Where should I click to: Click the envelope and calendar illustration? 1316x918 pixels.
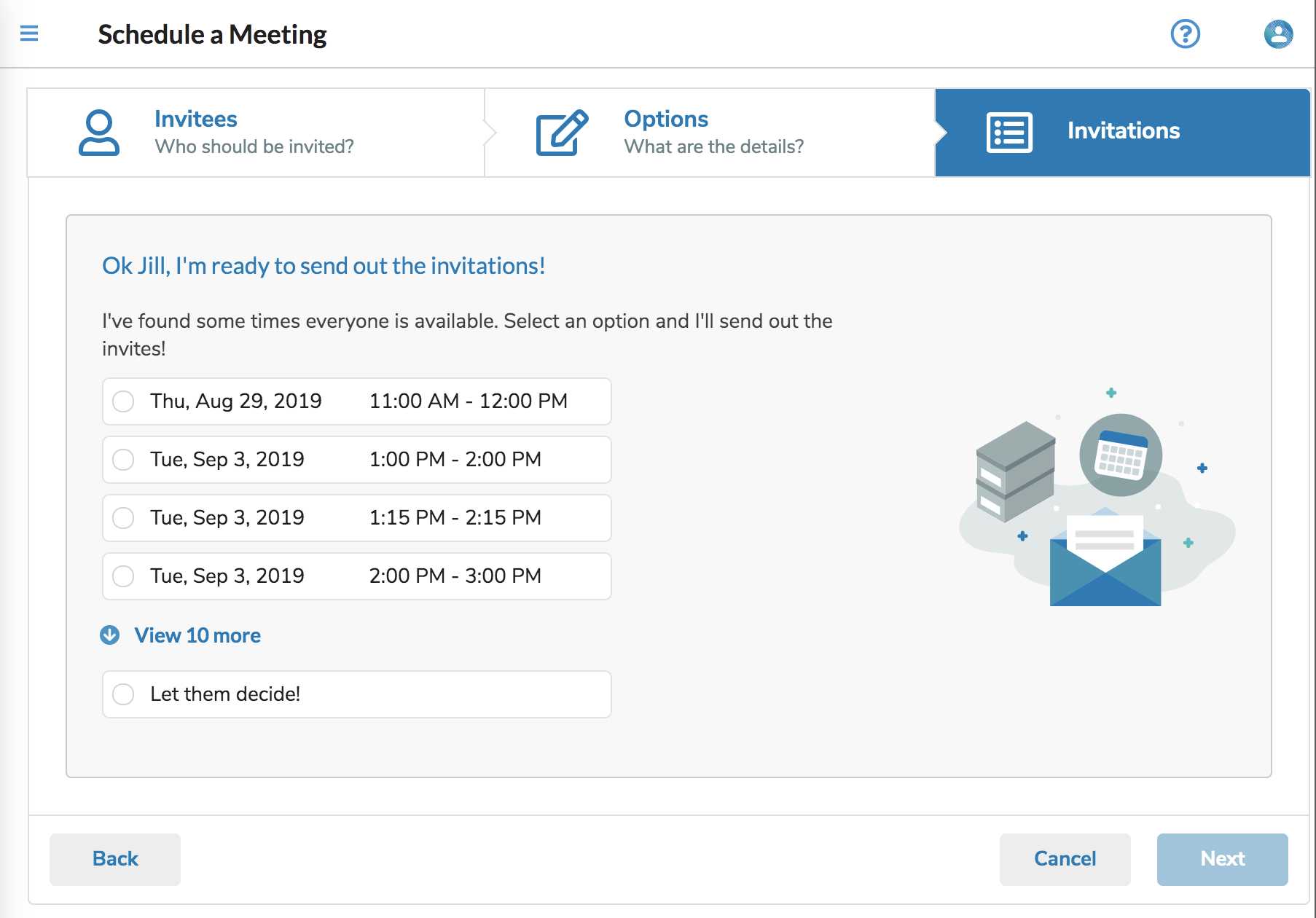point(1096,504)
